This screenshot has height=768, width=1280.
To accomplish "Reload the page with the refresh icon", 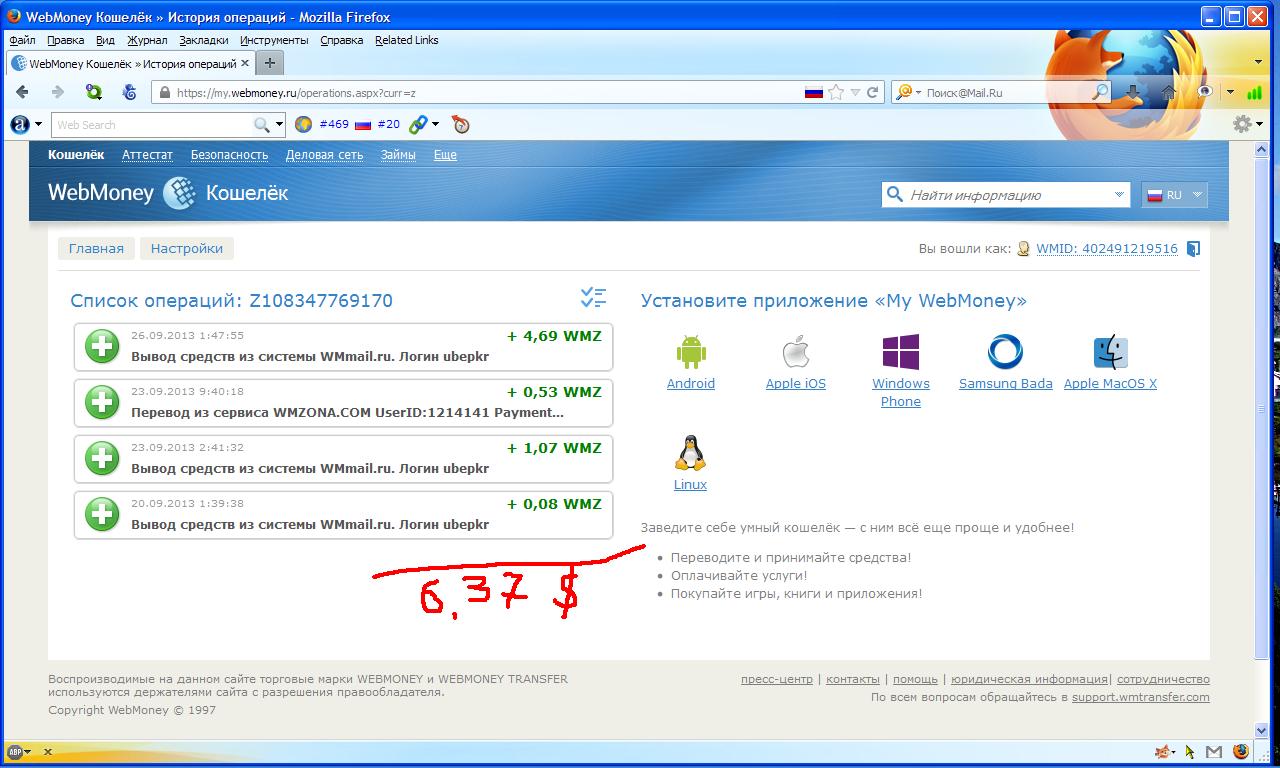I will pyautogui.click(x=872, y=92).
